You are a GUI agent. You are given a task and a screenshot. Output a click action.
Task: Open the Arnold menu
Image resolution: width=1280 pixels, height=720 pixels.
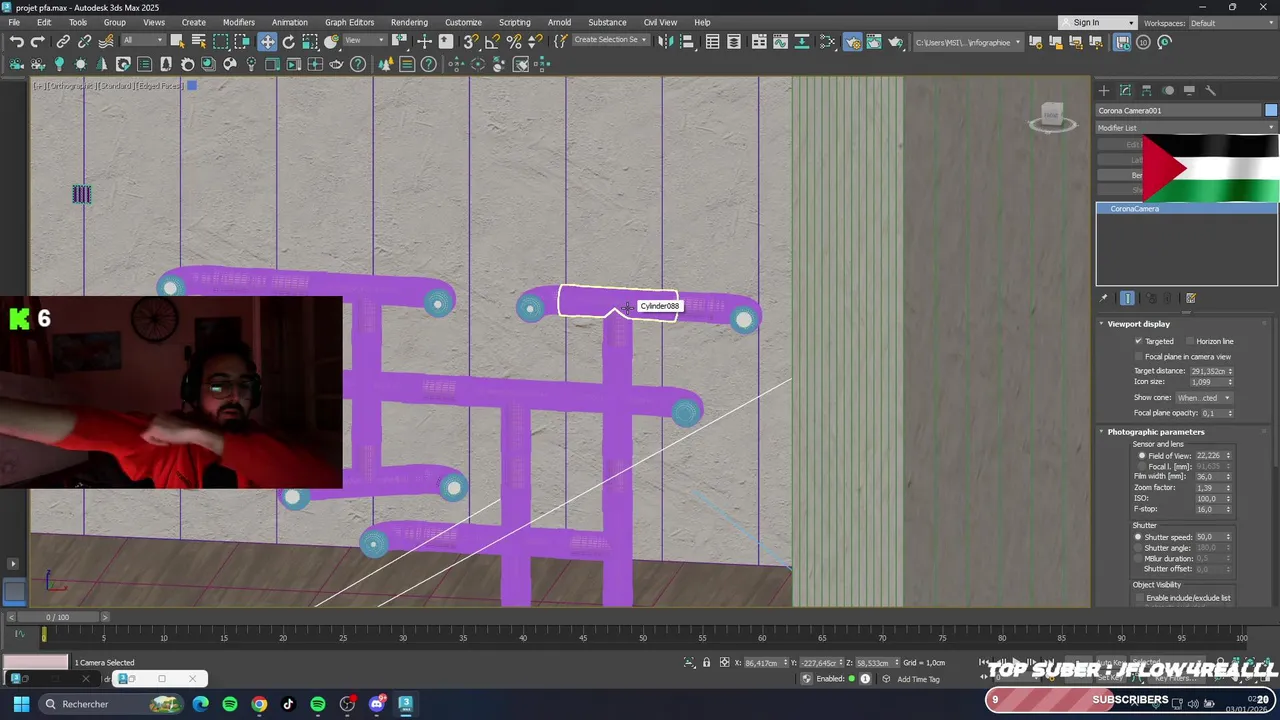pos(559,22)
